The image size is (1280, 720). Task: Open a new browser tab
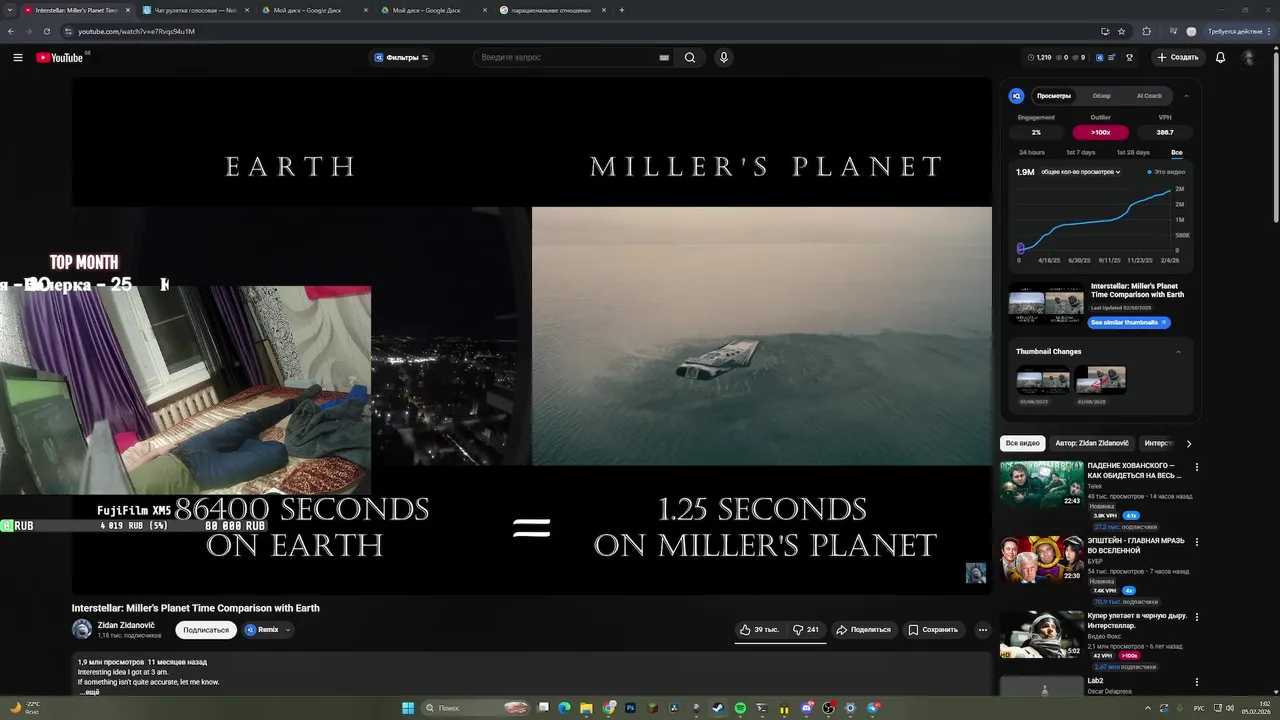tap(622, 10)
